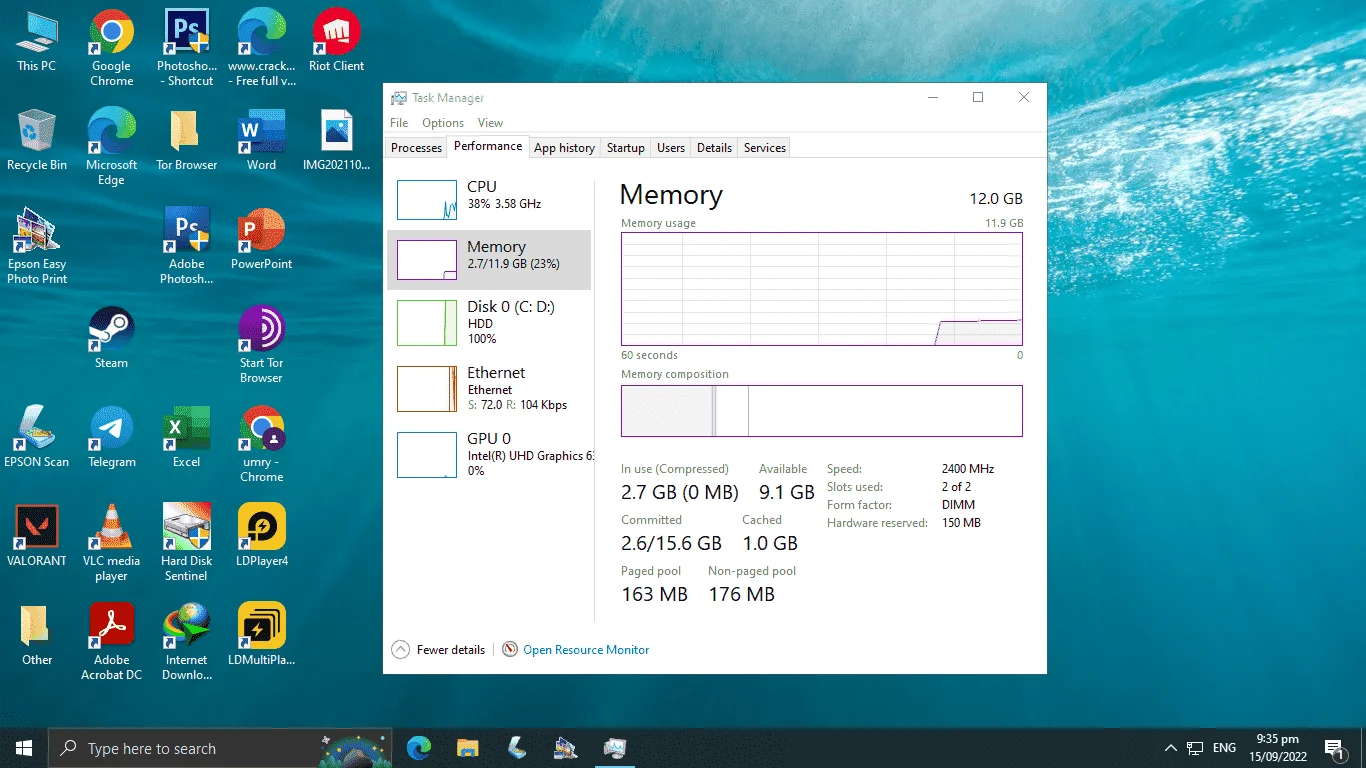
Task: Select the www.crack Edge shortcut icon
Action: pos(261,48)
